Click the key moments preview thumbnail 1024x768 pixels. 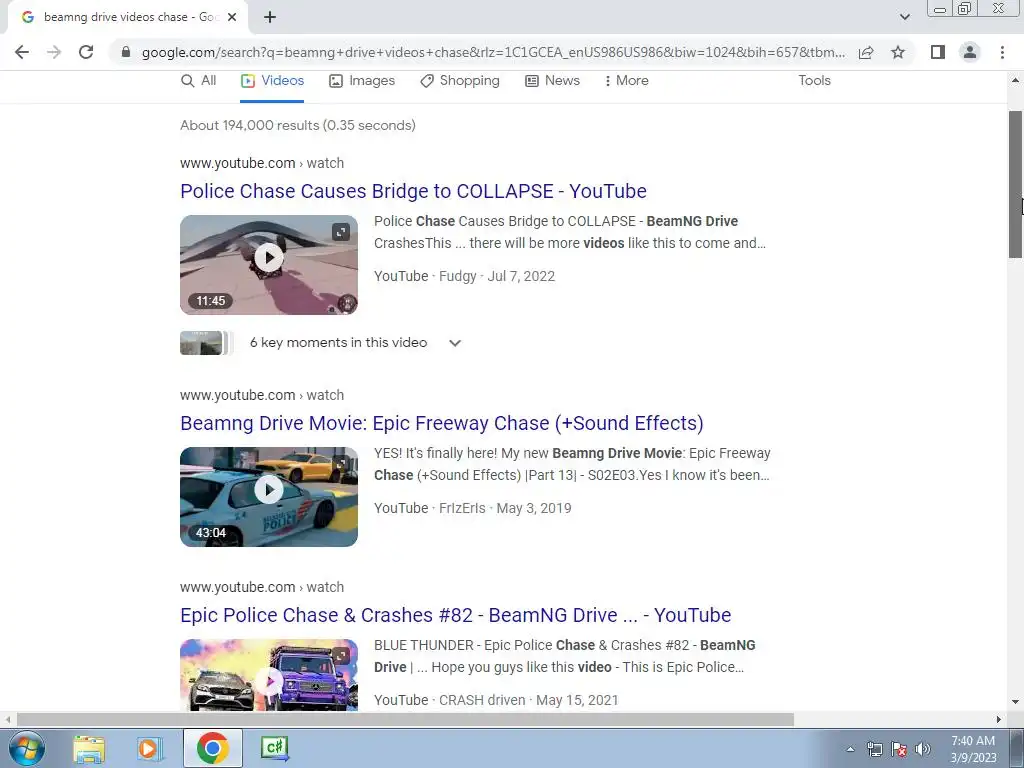(x=205, y=343)
